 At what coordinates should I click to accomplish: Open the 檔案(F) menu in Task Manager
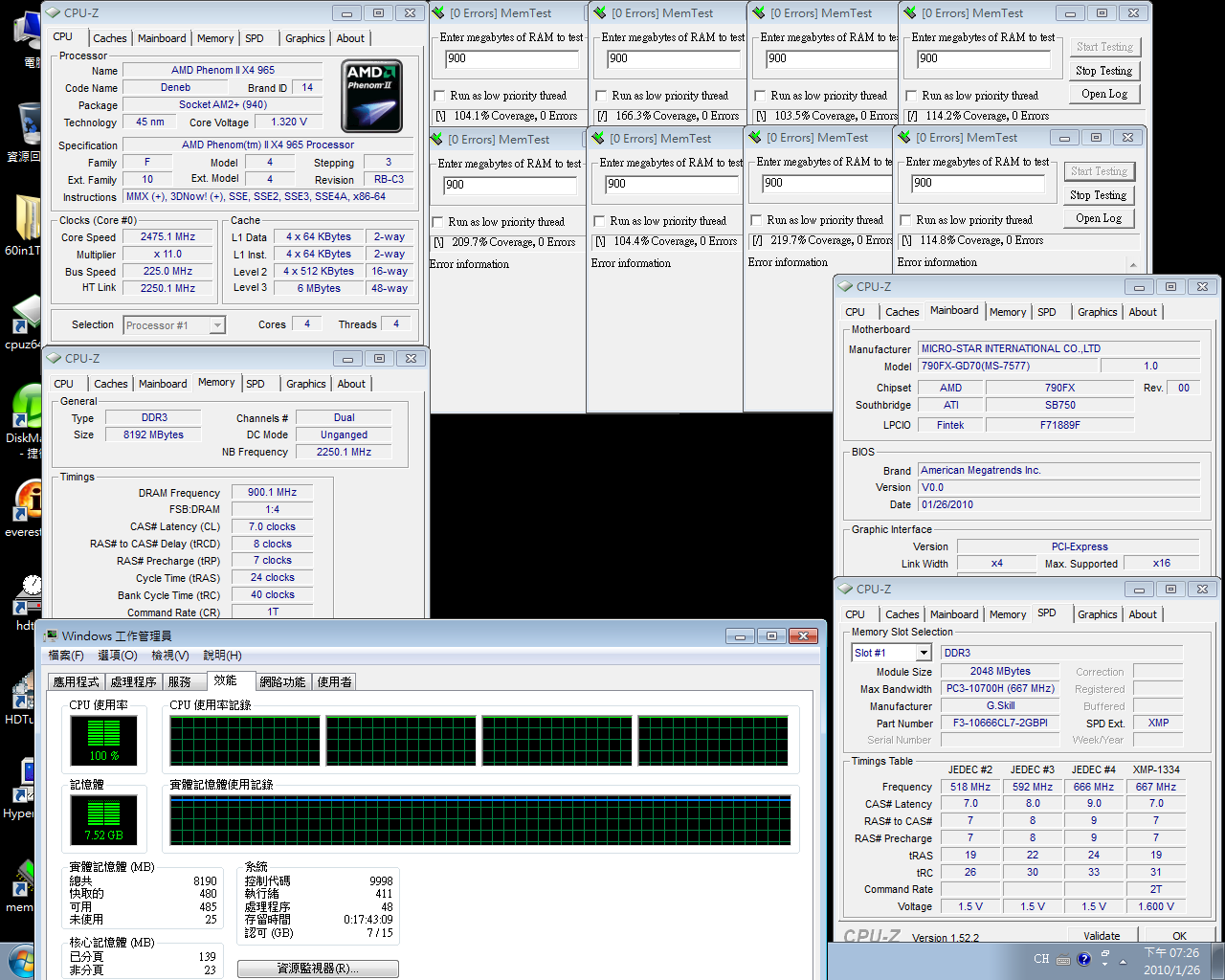click(66, 656)
